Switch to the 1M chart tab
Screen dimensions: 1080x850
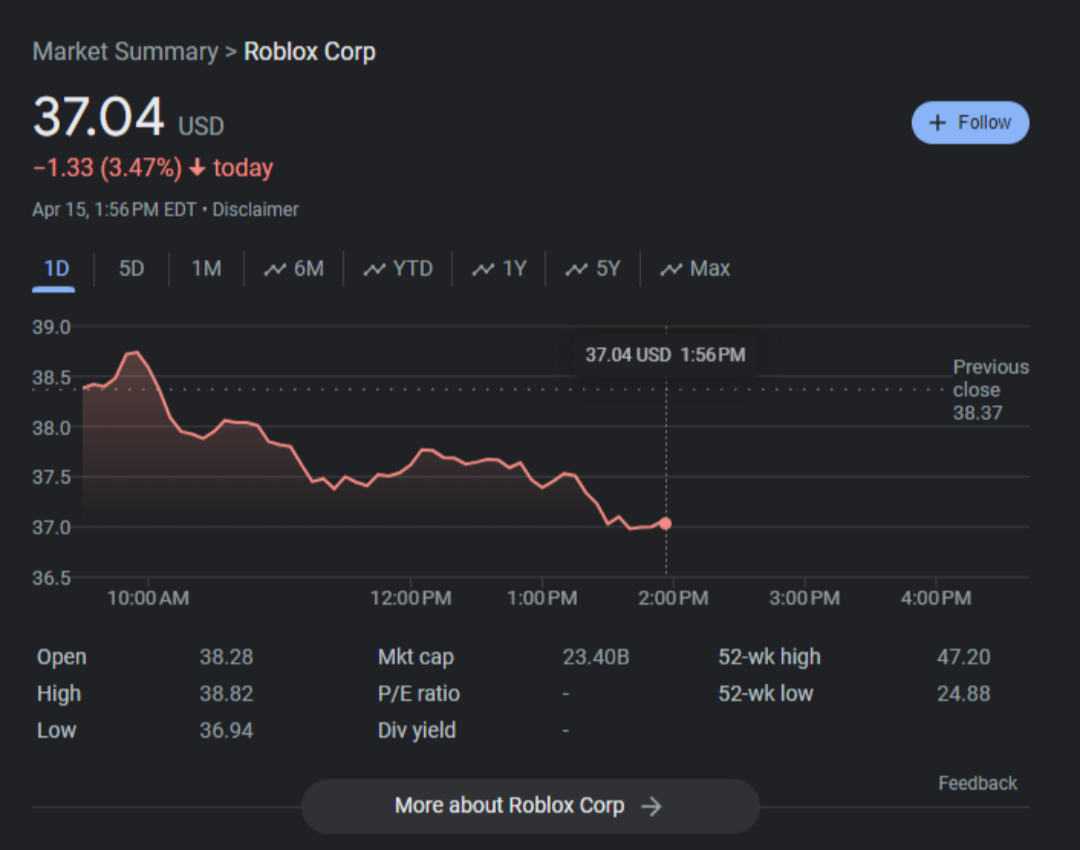click(x=206, y=269)
